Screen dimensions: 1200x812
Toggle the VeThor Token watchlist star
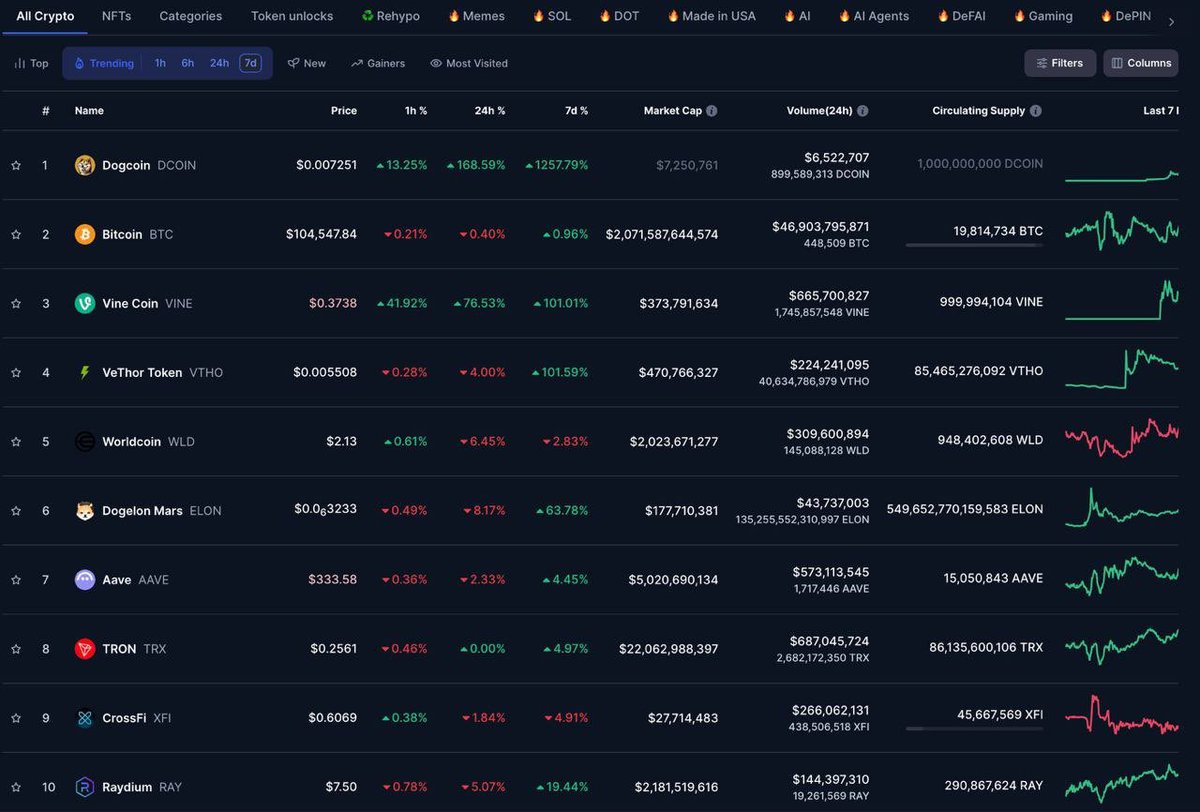16,372
